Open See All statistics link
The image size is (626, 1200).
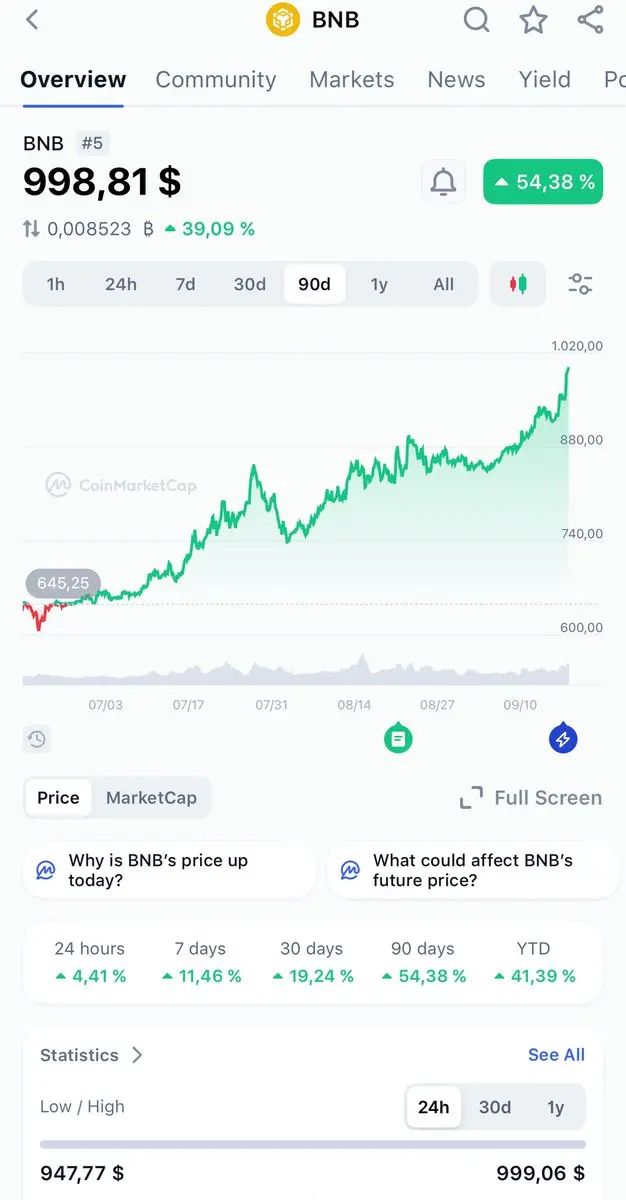[x=557, y=1055]
